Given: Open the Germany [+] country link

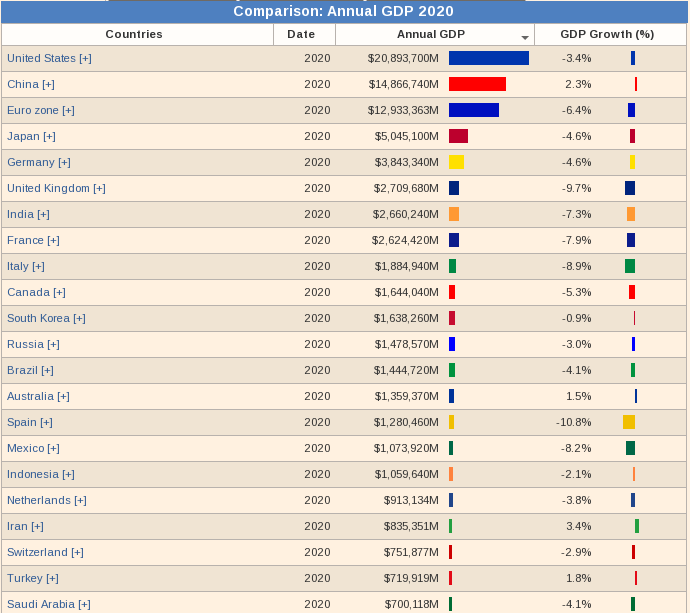Looking at the screenshot, I should click(38, 162).
